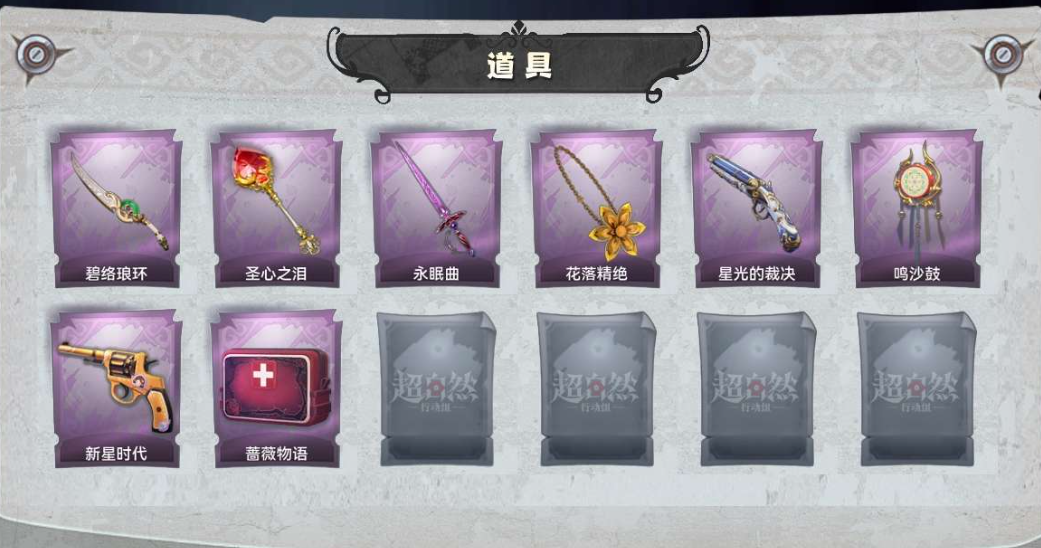The image size is (1041, 548).
Task: Click the 鸣沙鼓 drum item
Action: (917, 209)
